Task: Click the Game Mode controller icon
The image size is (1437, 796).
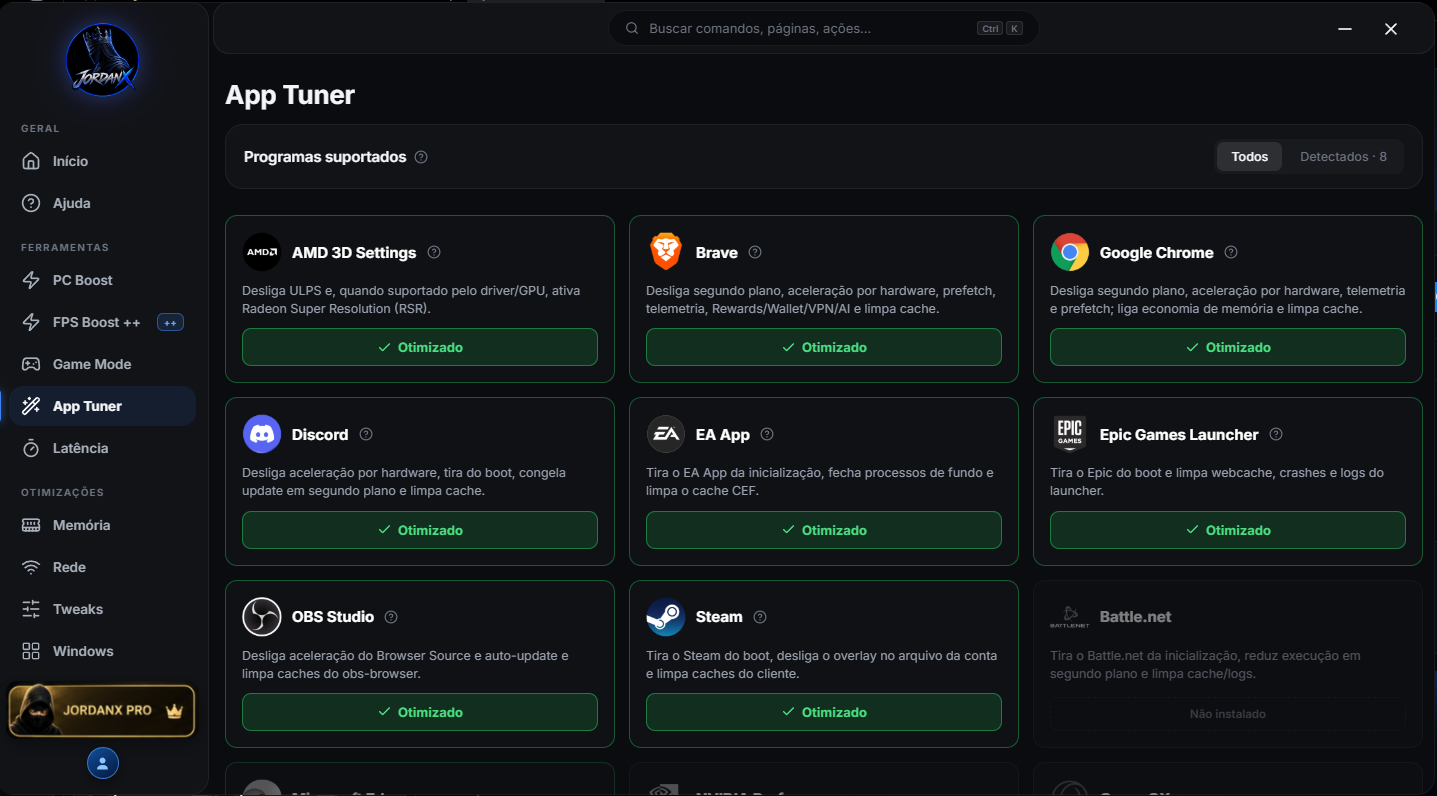Action: pyautogui.click(x=32, y=364)
